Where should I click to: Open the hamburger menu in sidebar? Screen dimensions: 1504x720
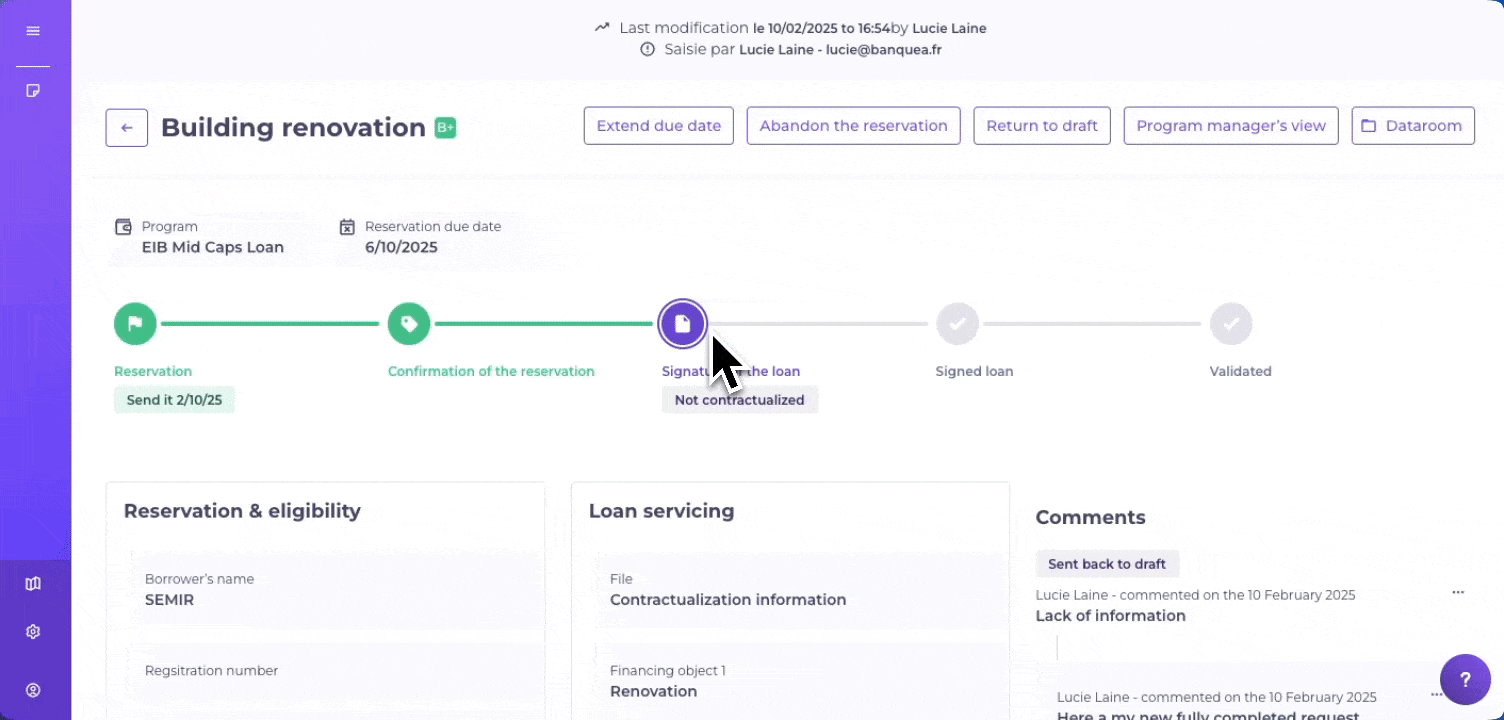coord(33,31)
